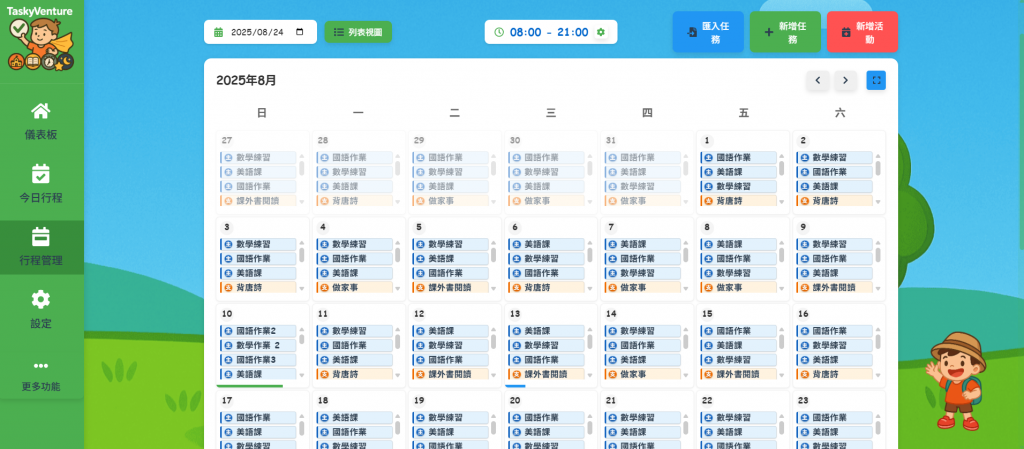This screenshot has height=449, width=1024.
Task: Click 匯入任務 import tasks button
Action: 708,32
